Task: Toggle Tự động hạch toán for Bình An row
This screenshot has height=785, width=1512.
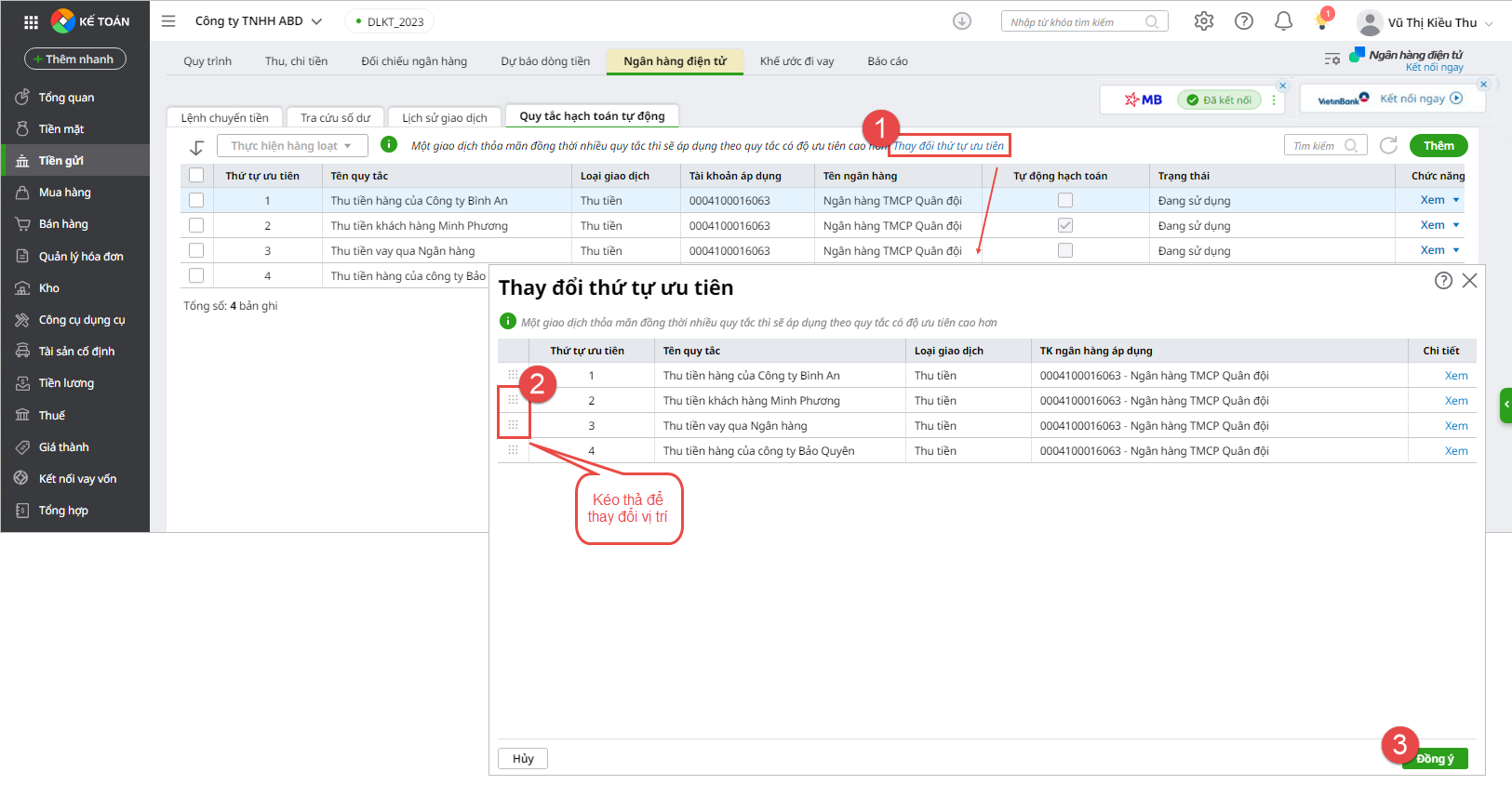Action: tap(1065, 200)
